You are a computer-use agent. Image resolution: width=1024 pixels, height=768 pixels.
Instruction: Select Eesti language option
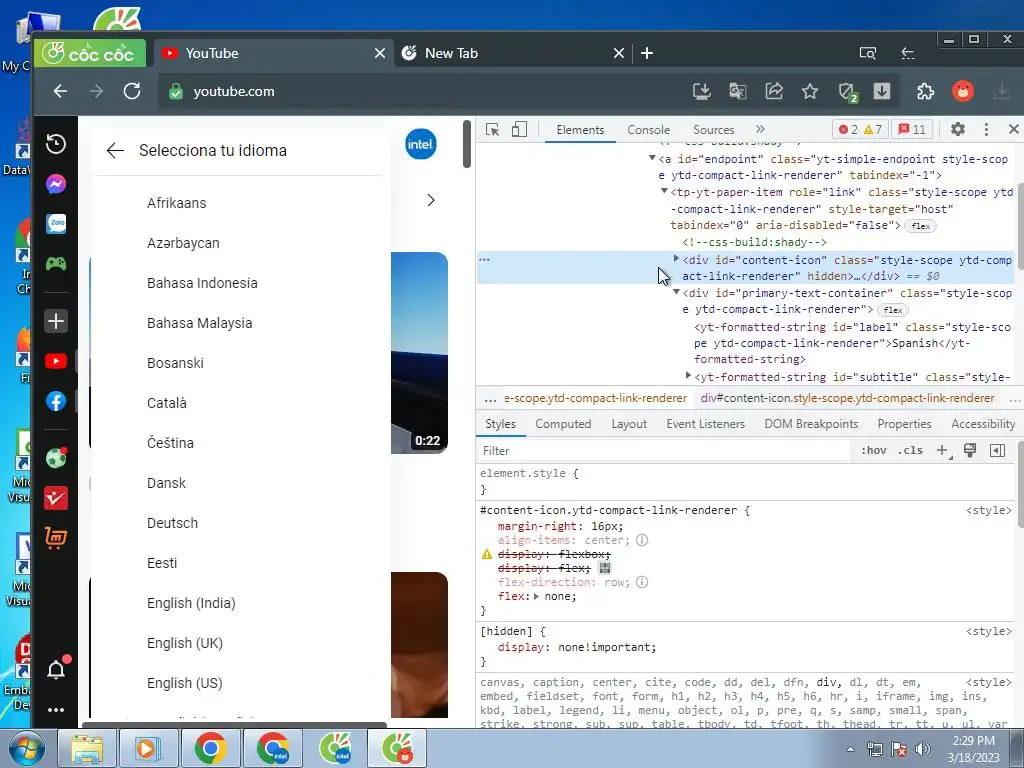point(161,563)
